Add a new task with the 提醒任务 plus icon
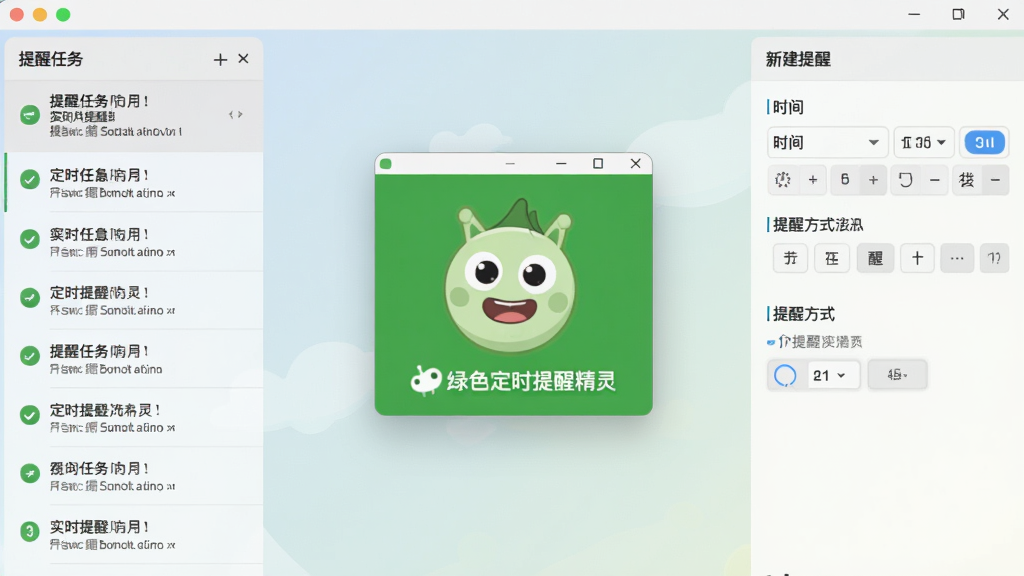Viewport: 1024px width, 576px height. click(220, 59)
